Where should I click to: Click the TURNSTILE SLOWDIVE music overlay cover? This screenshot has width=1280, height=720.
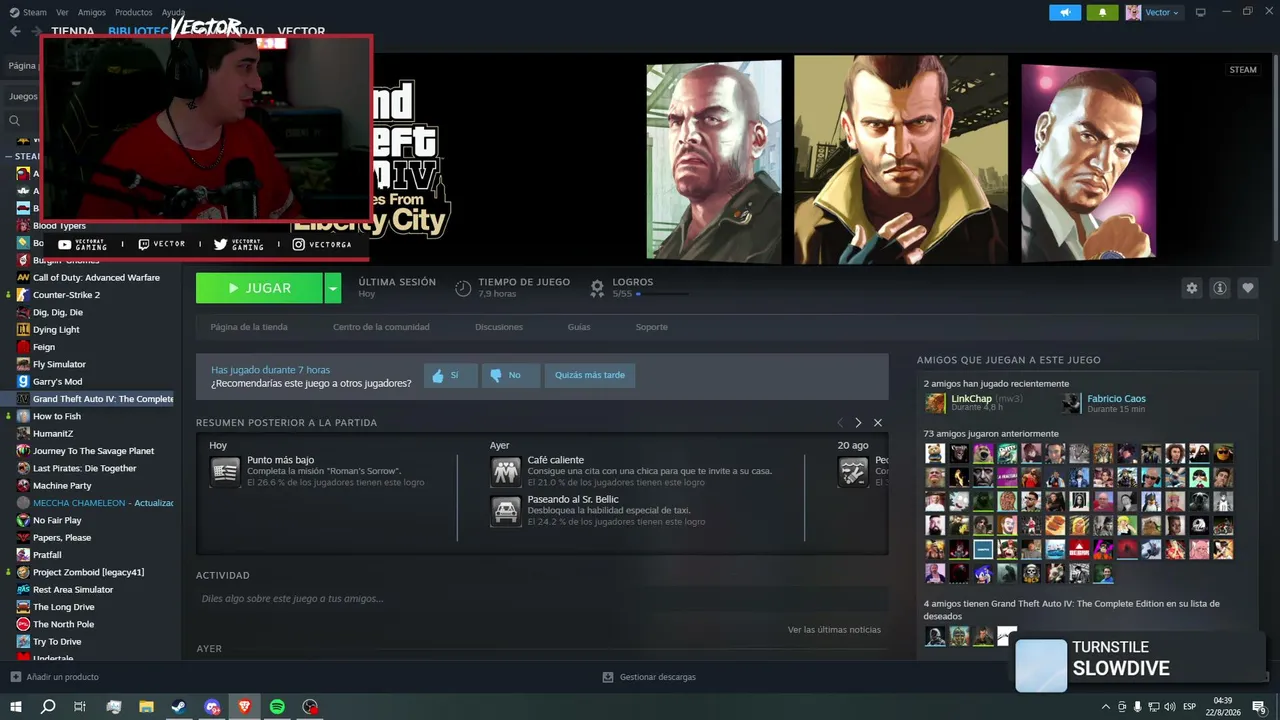tap(1041, 665)
